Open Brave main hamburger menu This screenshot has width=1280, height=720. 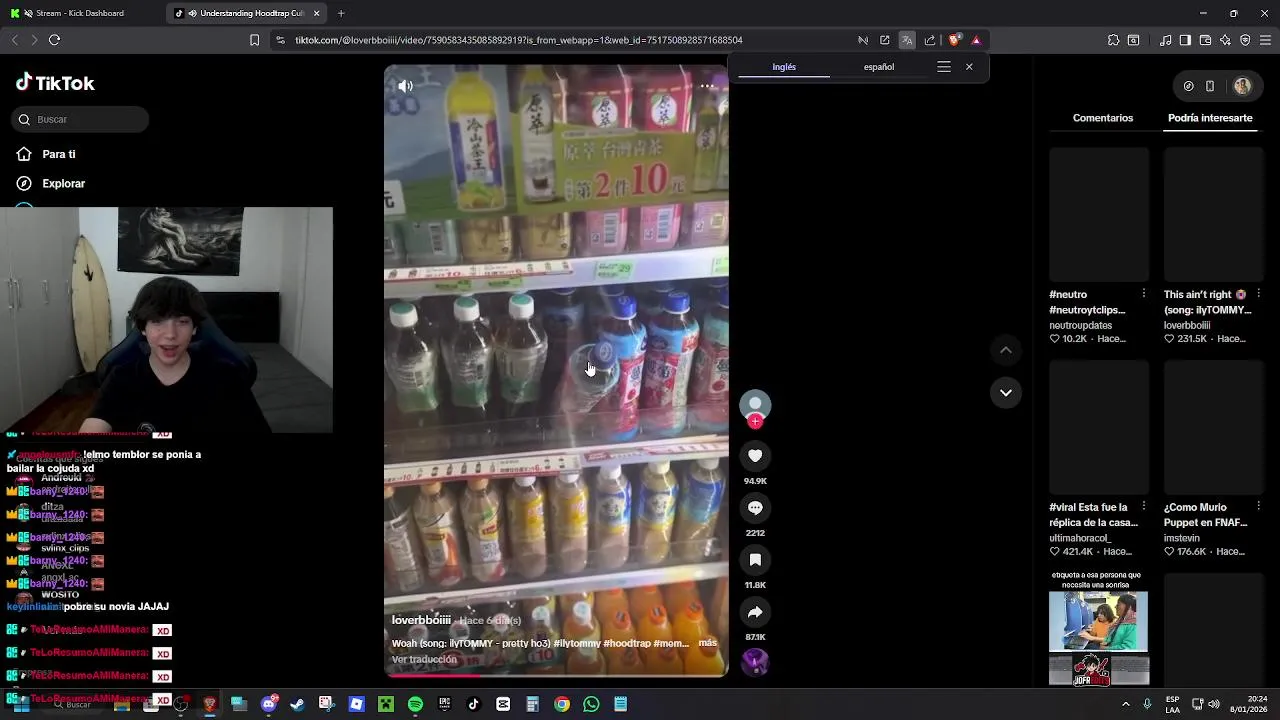(1265, 40)
